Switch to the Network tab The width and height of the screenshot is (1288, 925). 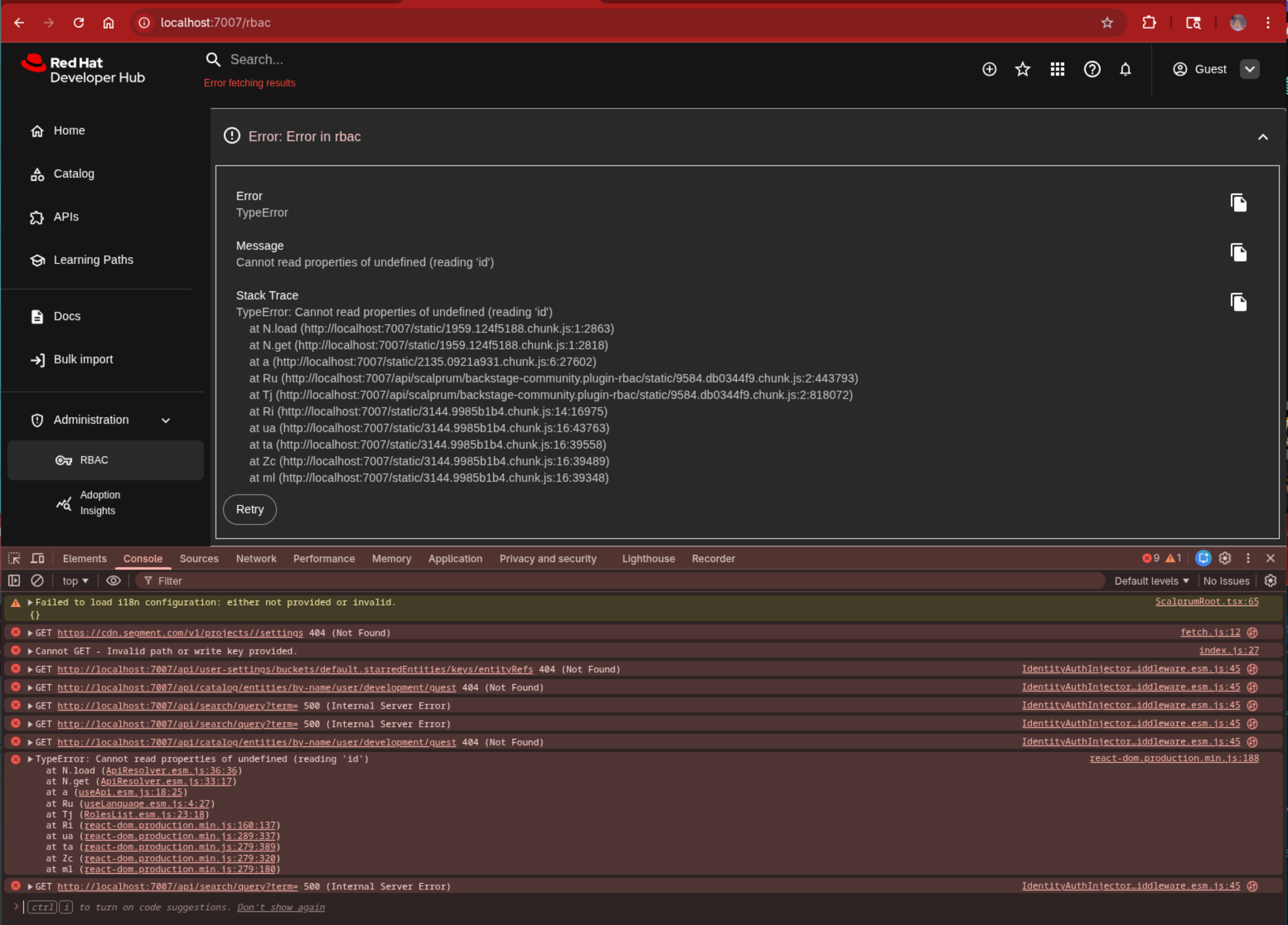coord(256,558)
